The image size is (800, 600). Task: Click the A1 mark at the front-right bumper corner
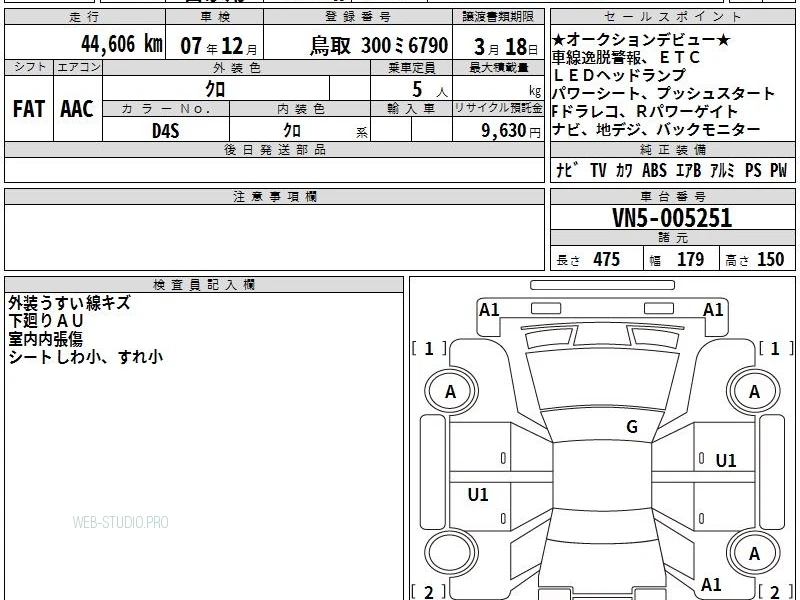pos(713,310)
